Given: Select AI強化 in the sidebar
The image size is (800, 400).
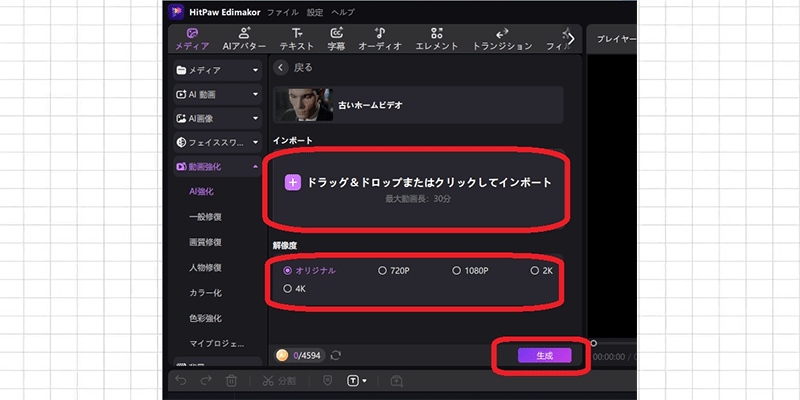Looking at the screenshot, I should click(x=202, y=192).
